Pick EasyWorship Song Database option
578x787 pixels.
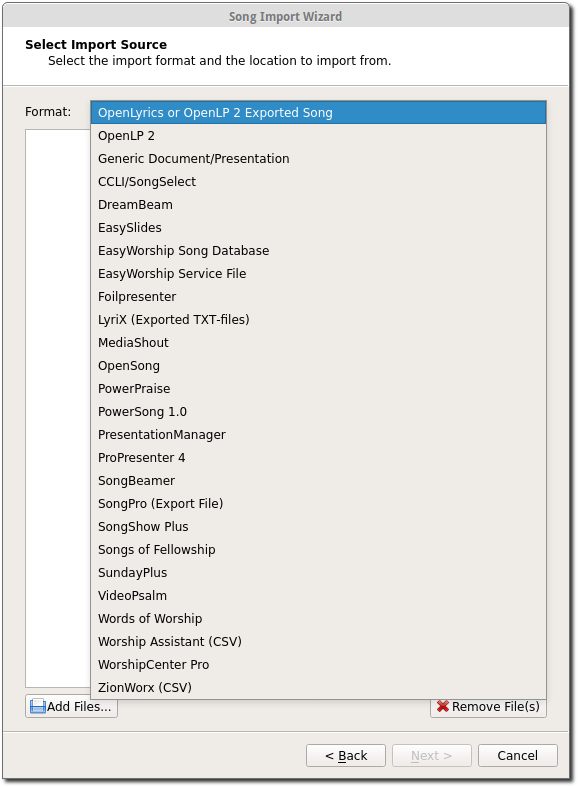point(318,250)
